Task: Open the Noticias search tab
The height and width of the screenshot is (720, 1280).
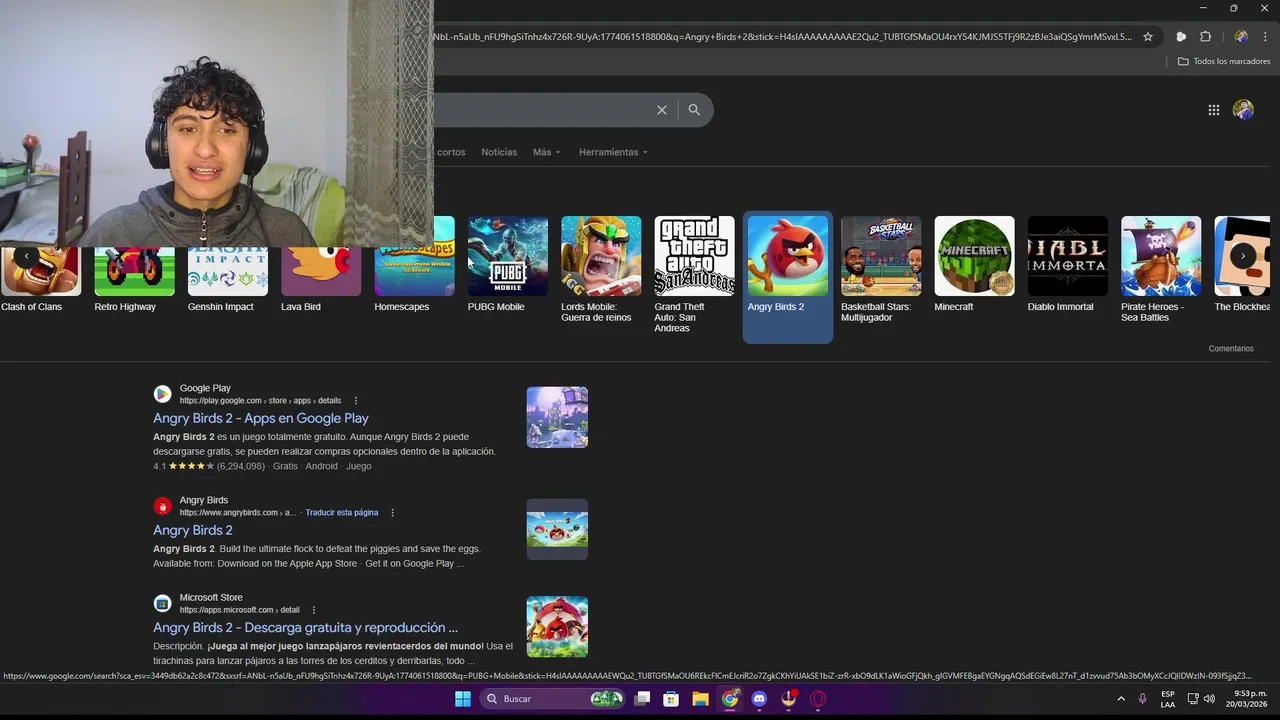Action: coord(499,152)
